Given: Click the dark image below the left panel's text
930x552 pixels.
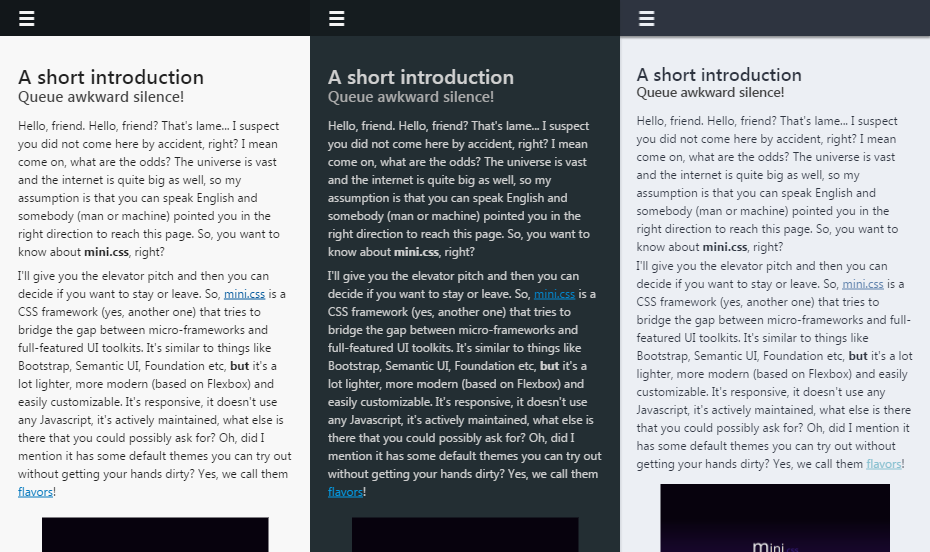Looking at the screenshot, I should (x=155, y=535).
